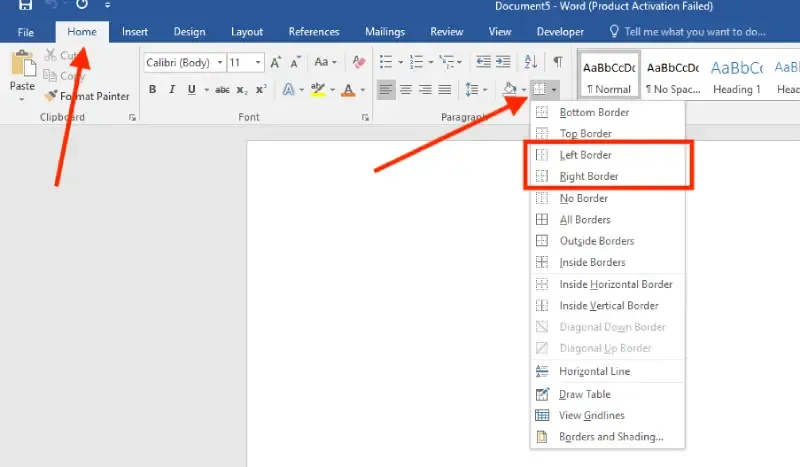Select Center alignment
Screen dimensions: 800x467
pos(406,90)
